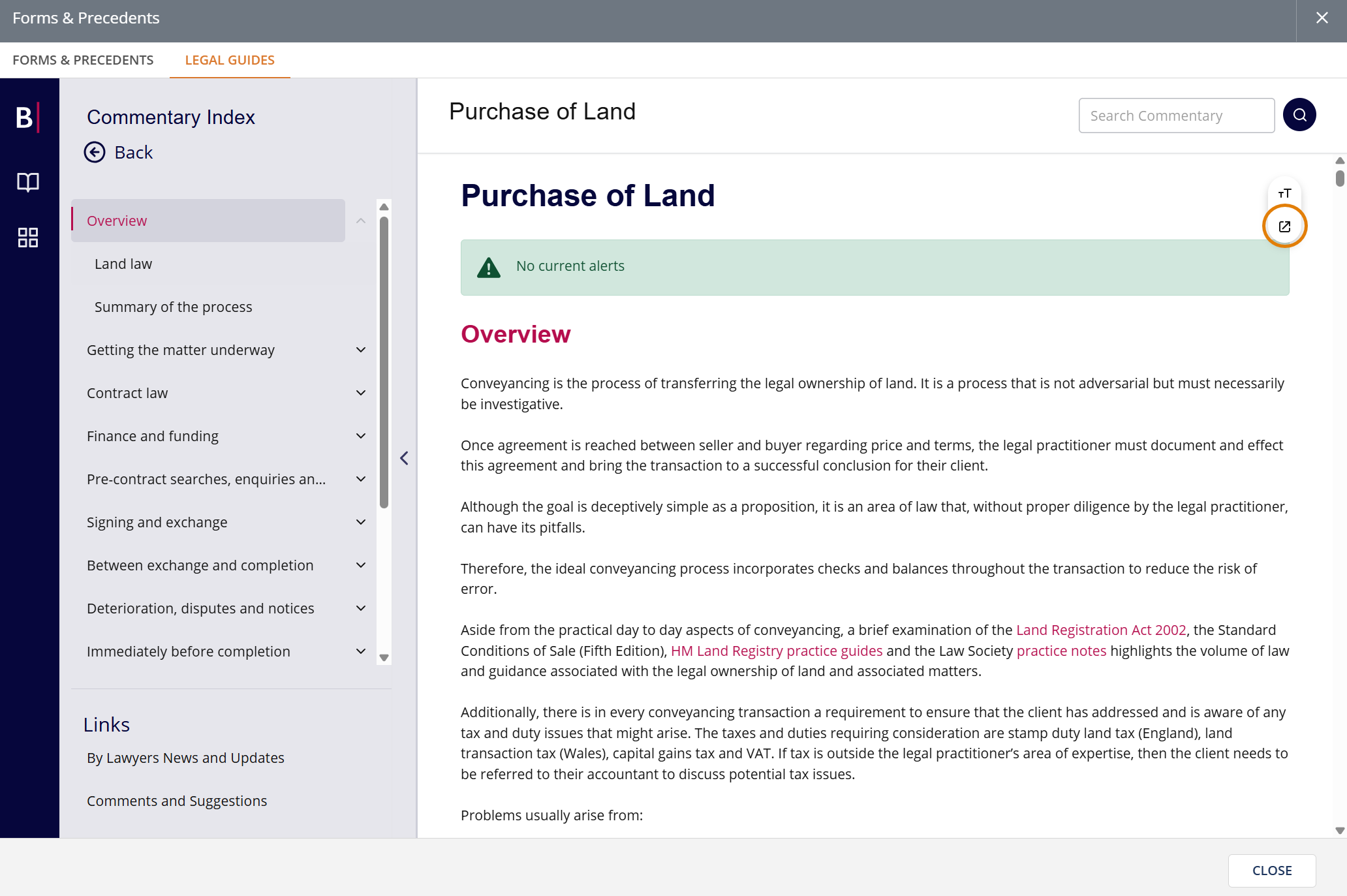Open Land Registration Act 2002 link

[1101, 630]
